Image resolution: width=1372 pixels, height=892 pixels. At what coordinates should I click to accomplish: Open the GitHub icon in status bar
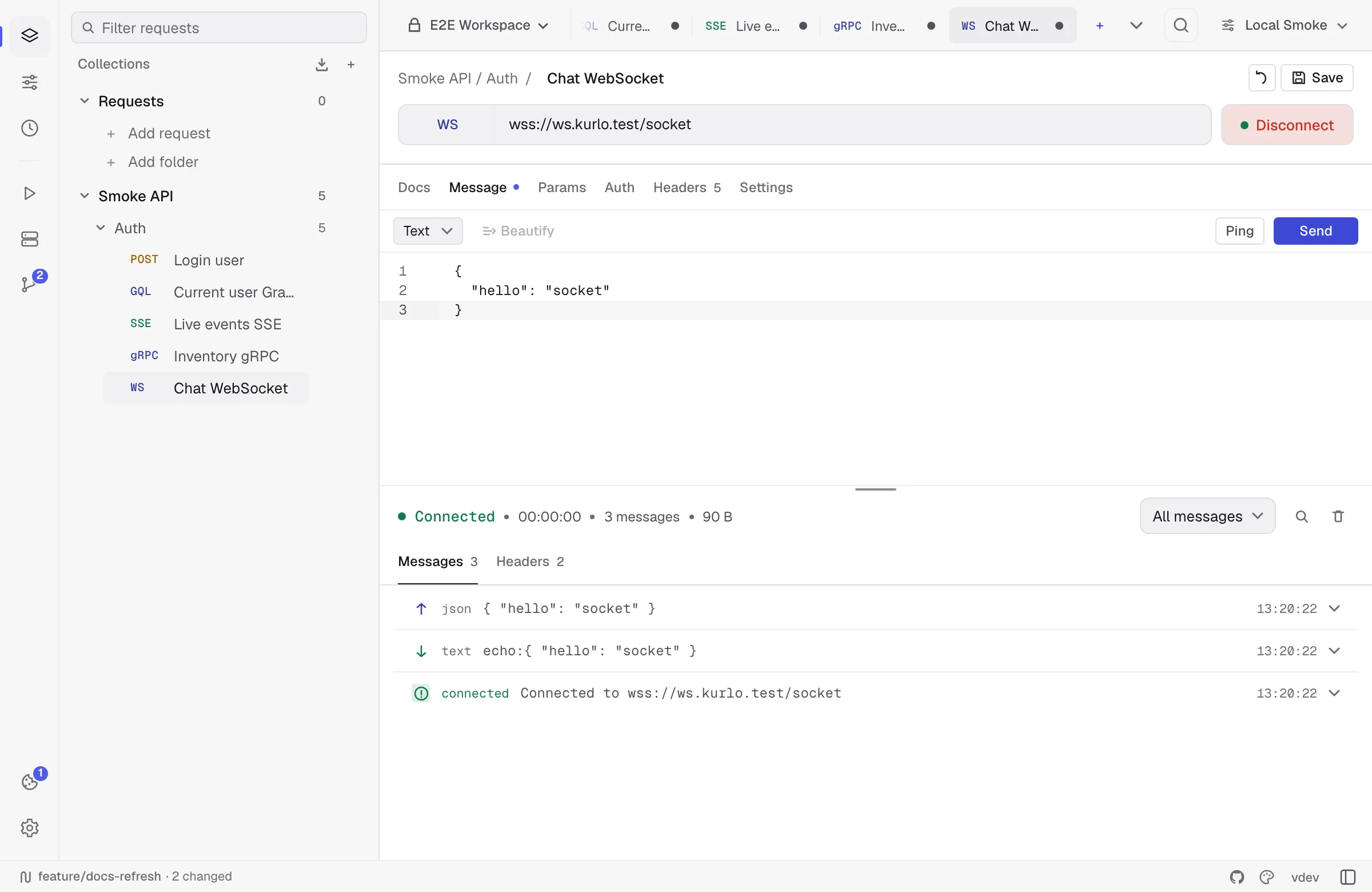point(1237,877)
